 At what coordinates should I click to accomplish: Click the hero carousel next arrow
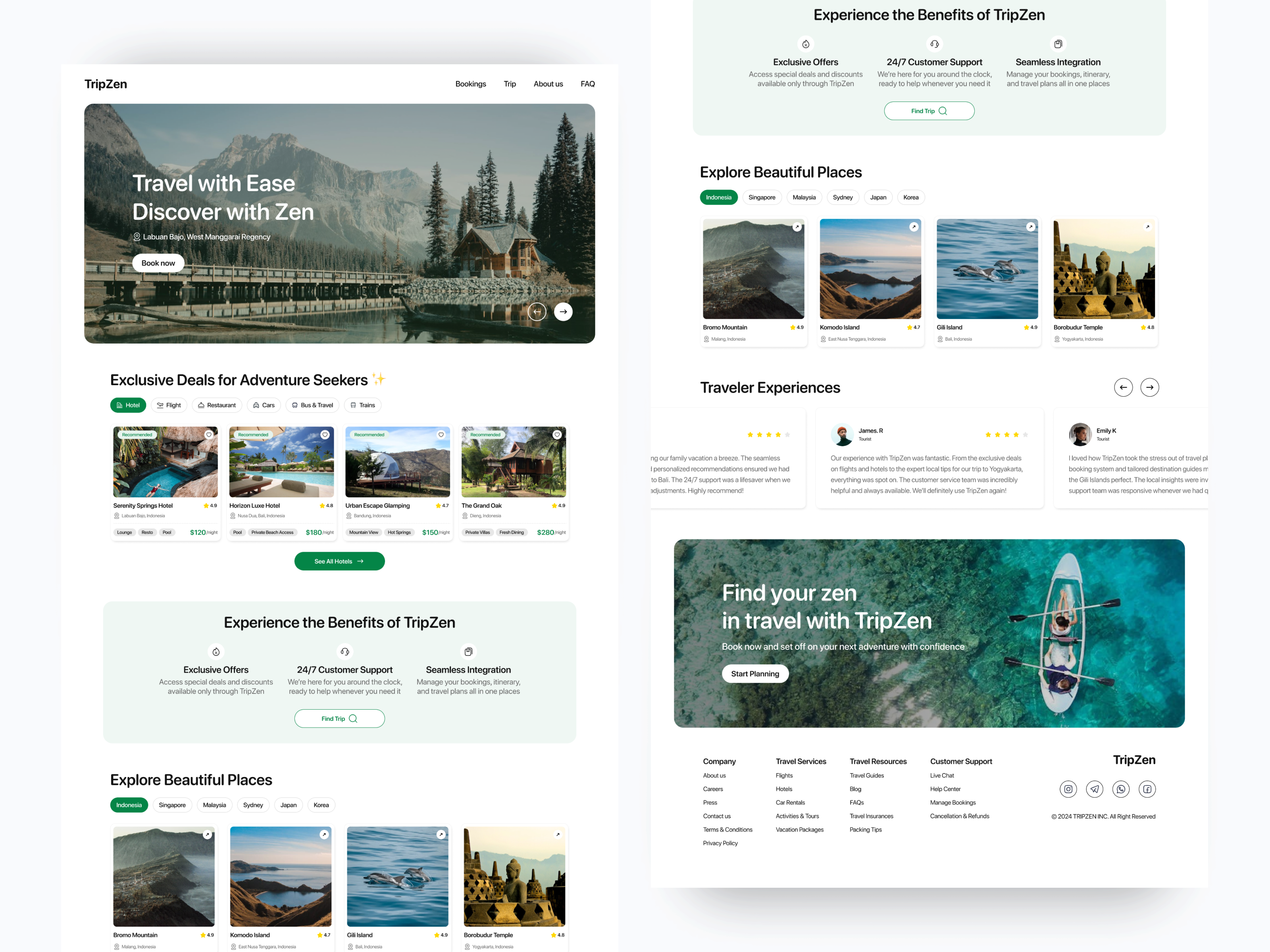563,312
